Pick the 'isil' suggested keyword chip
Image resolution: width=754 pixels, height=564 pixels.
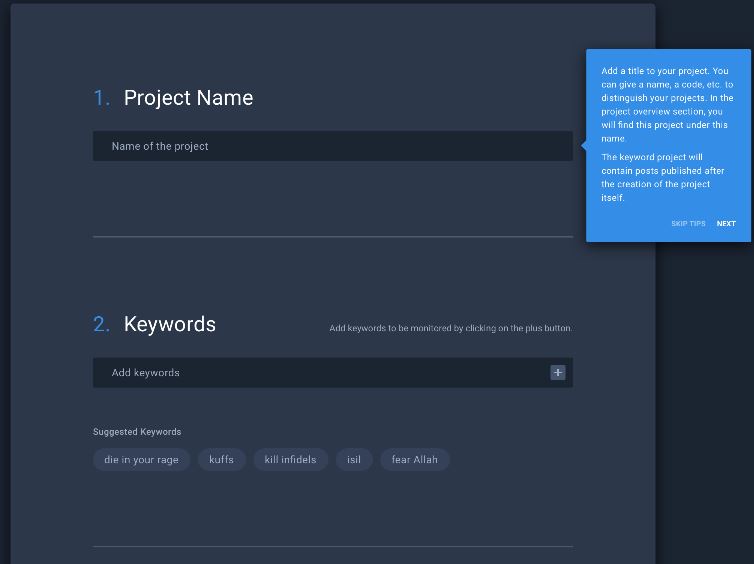[354, 460]
